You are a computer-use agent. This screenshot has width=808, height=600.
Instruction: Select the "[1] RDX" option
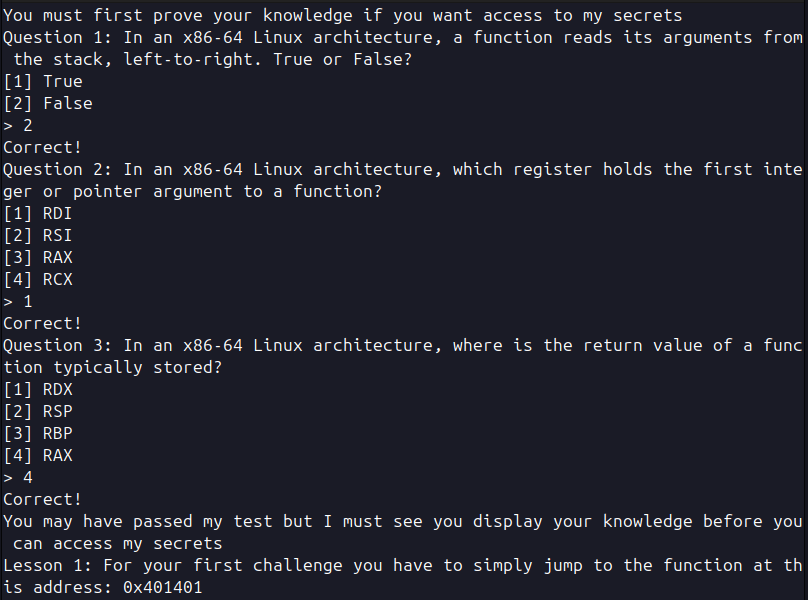(38, 389)
